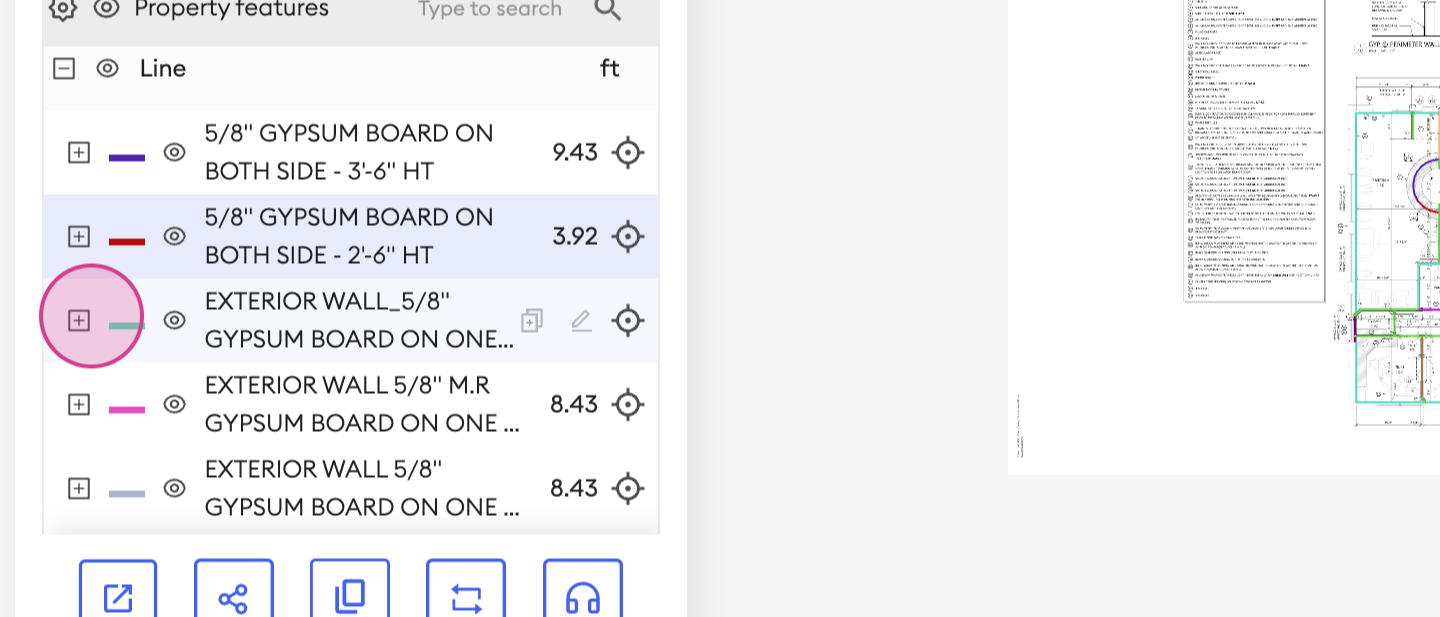Expand the EXTERIOR WALL 5/8" M.R row

(79, 405)
